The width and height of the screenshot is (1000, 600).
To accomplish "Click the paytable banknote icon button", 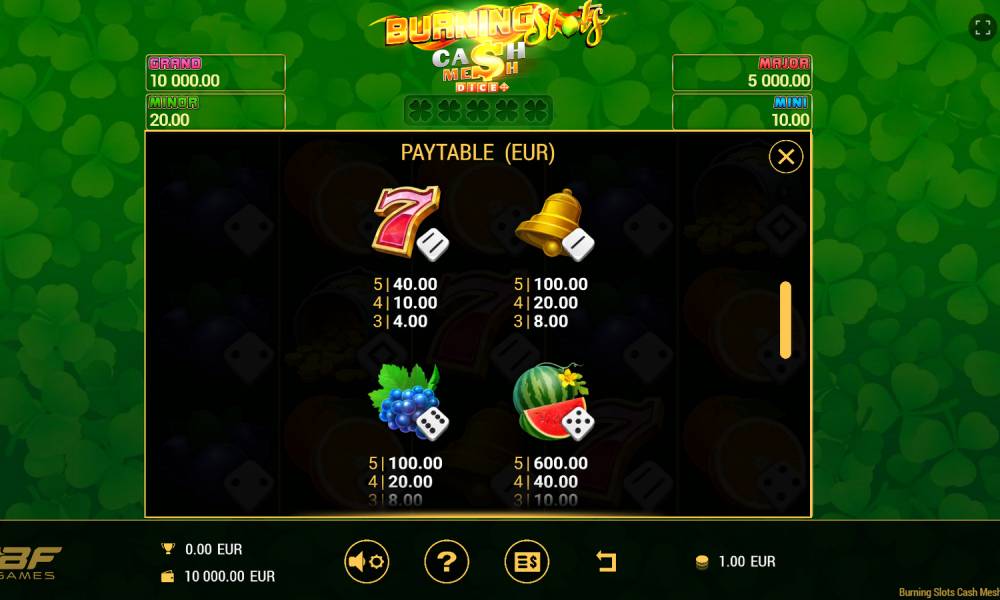I will tap(527, 562).
